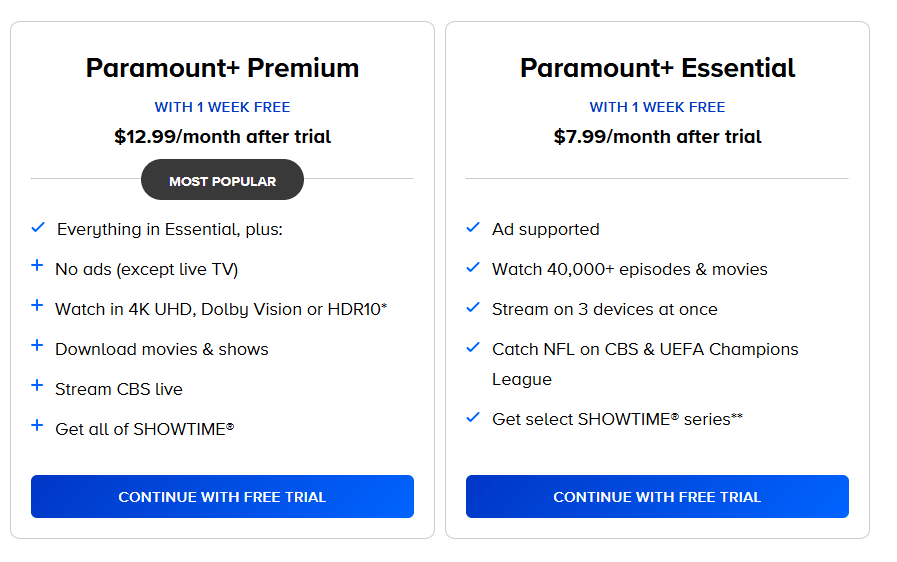Click the plus icon beside "Download movies & shows"
Screen dimensions: 897x562
pos(37,346)
